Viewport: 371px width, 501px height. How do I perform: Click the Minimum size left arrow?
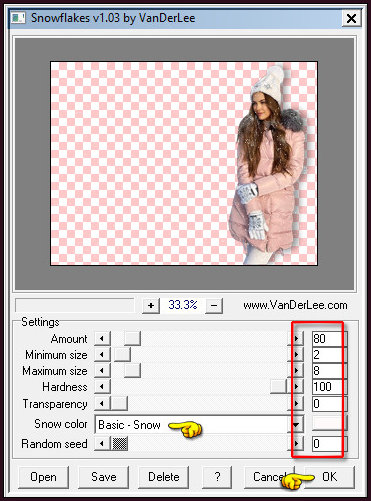pos(102,354)
